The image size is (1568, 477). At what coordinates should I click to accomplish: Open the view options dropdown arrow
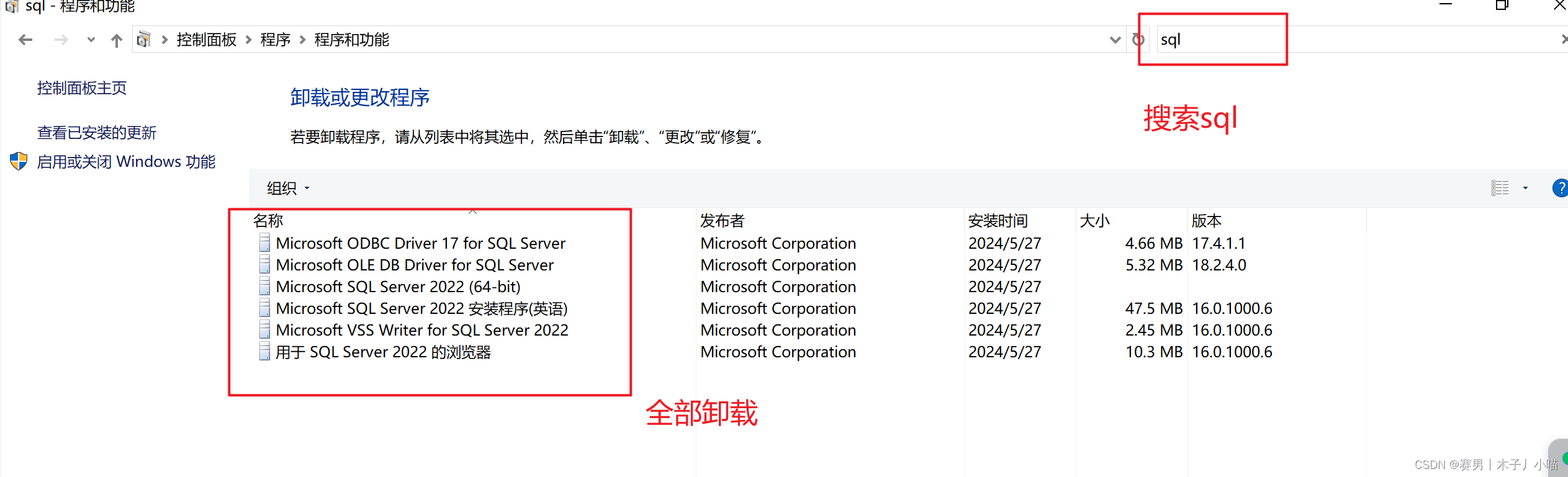[x=1525, y=188]
